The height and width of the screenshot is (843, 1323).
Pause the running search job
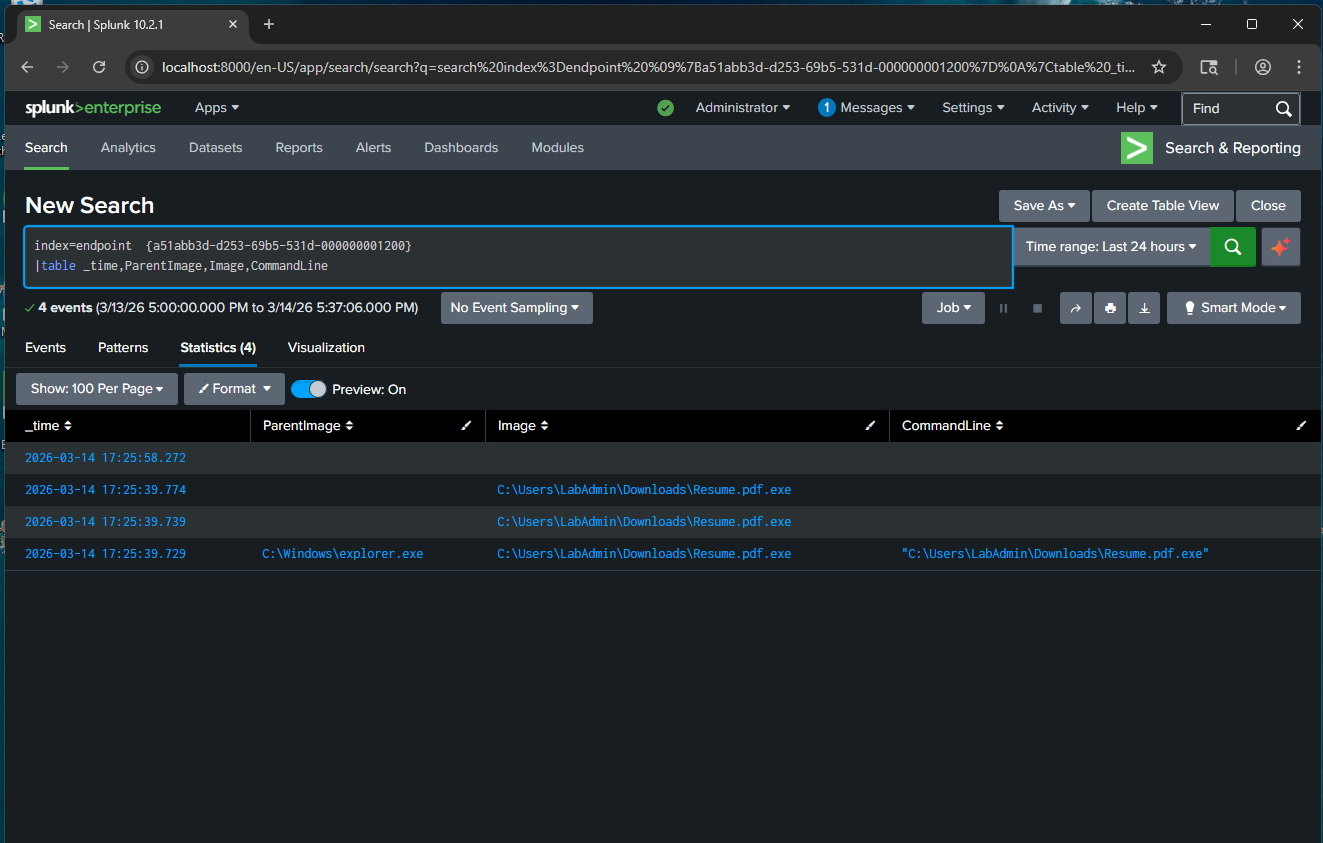pos(1003,308)
